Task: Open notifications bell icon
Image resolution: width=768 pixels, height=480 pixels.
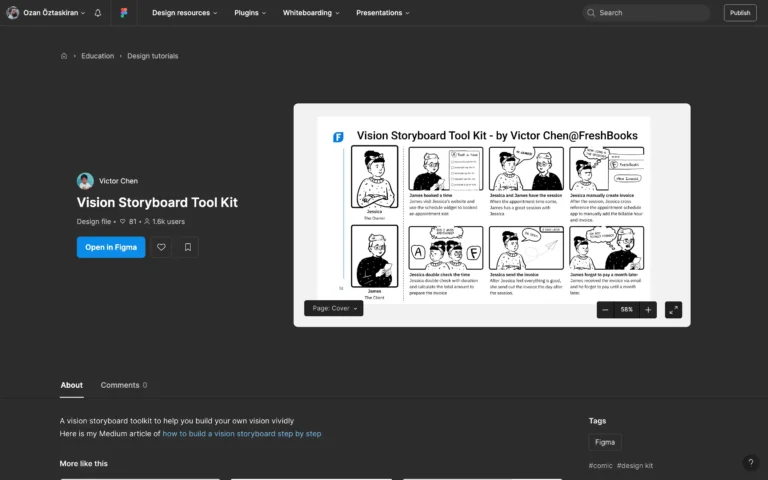Action: tap(98, 13)
